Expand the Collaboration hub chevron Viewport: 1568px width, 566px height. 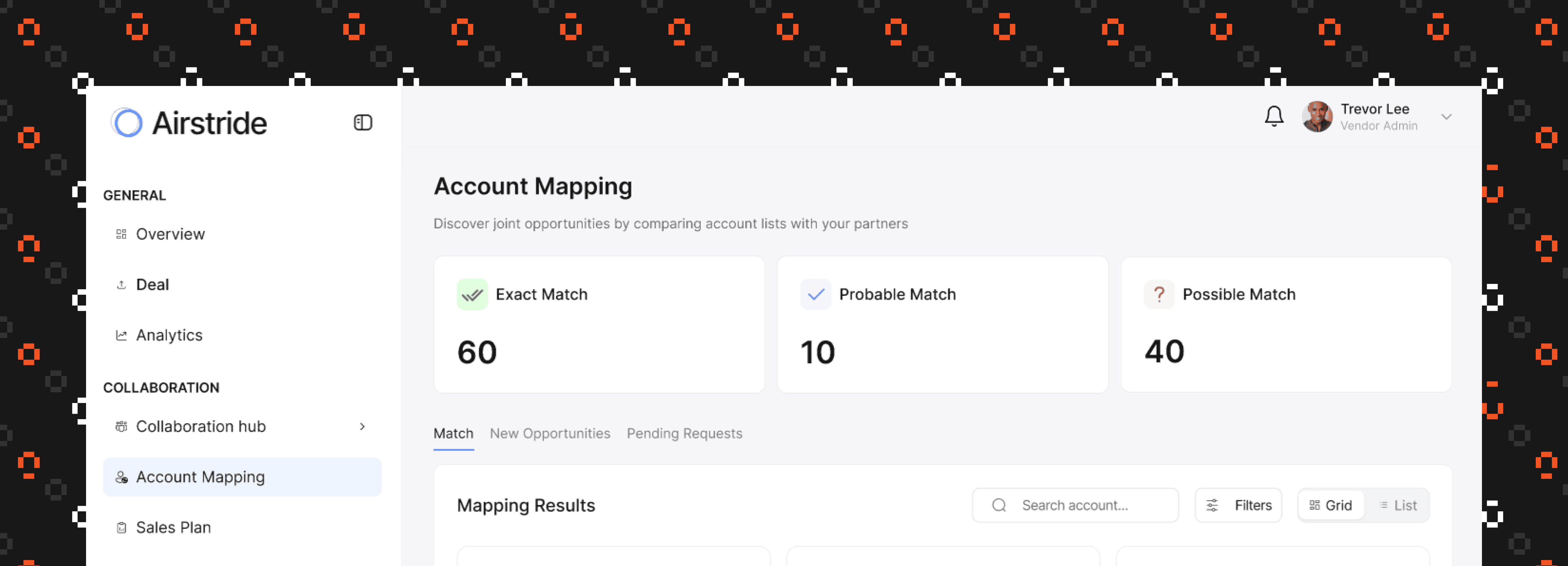pyautogui.click(x=363, y=426)
